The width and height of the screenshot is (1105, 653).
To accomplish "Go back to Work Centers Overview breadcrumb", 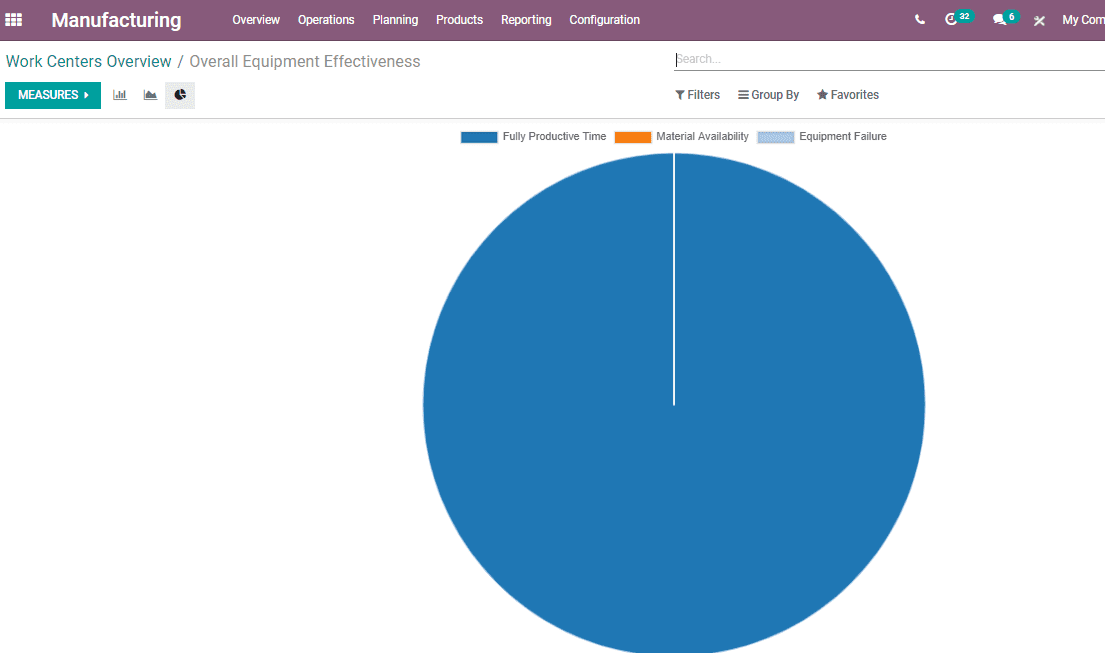I will (89, 61).
